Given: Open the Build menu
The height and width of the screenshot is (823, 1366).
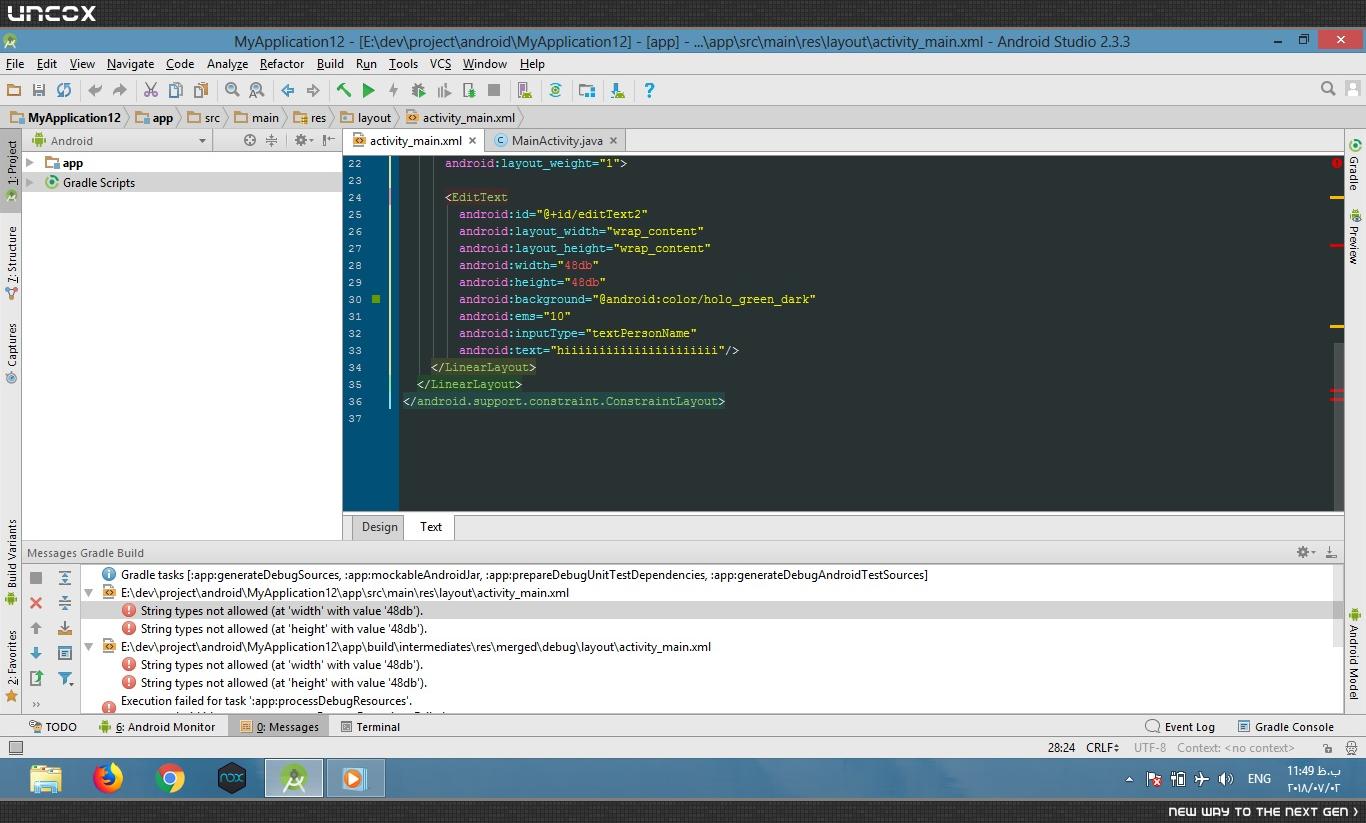Looking at the screenshot, I should point(330,63).
